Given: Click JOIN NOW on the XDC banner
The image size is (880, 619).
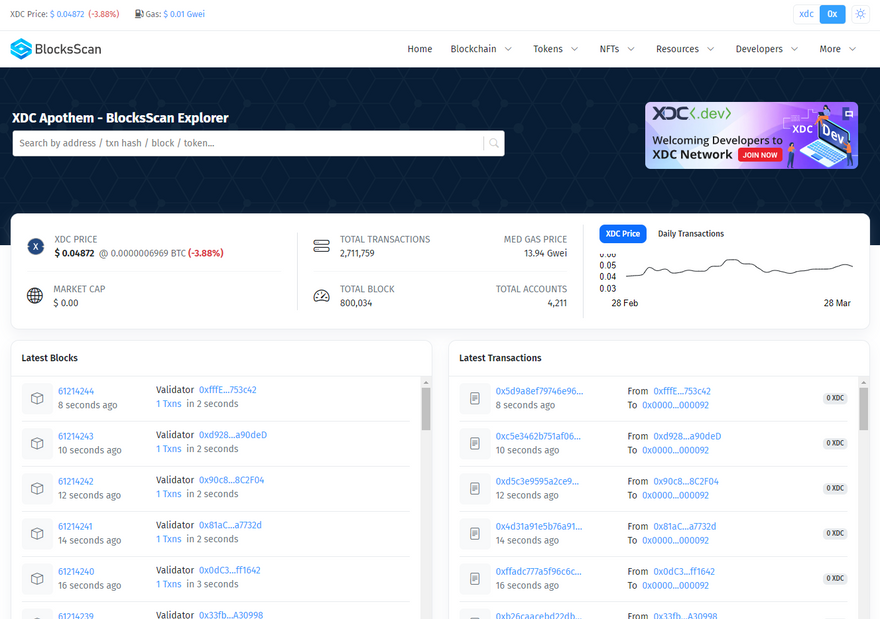Looking at the screenshot, I should click(x=759, y=155).
